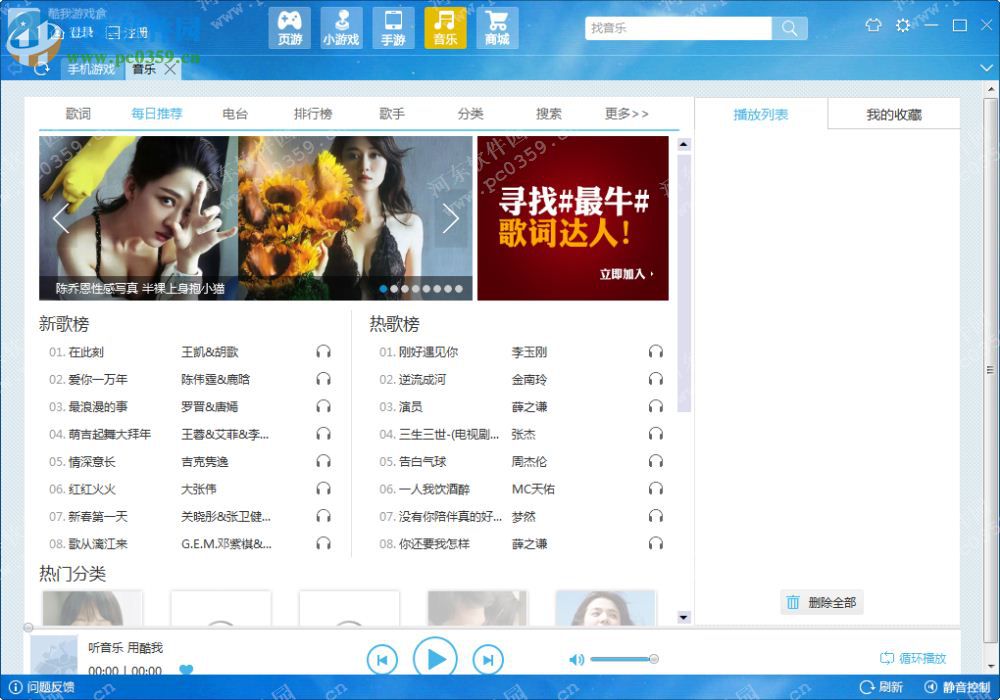The width and height of the screenshot is (1000, 700).
Task: Click the carousel previous arrow
Action: click(x=60, y=219)
